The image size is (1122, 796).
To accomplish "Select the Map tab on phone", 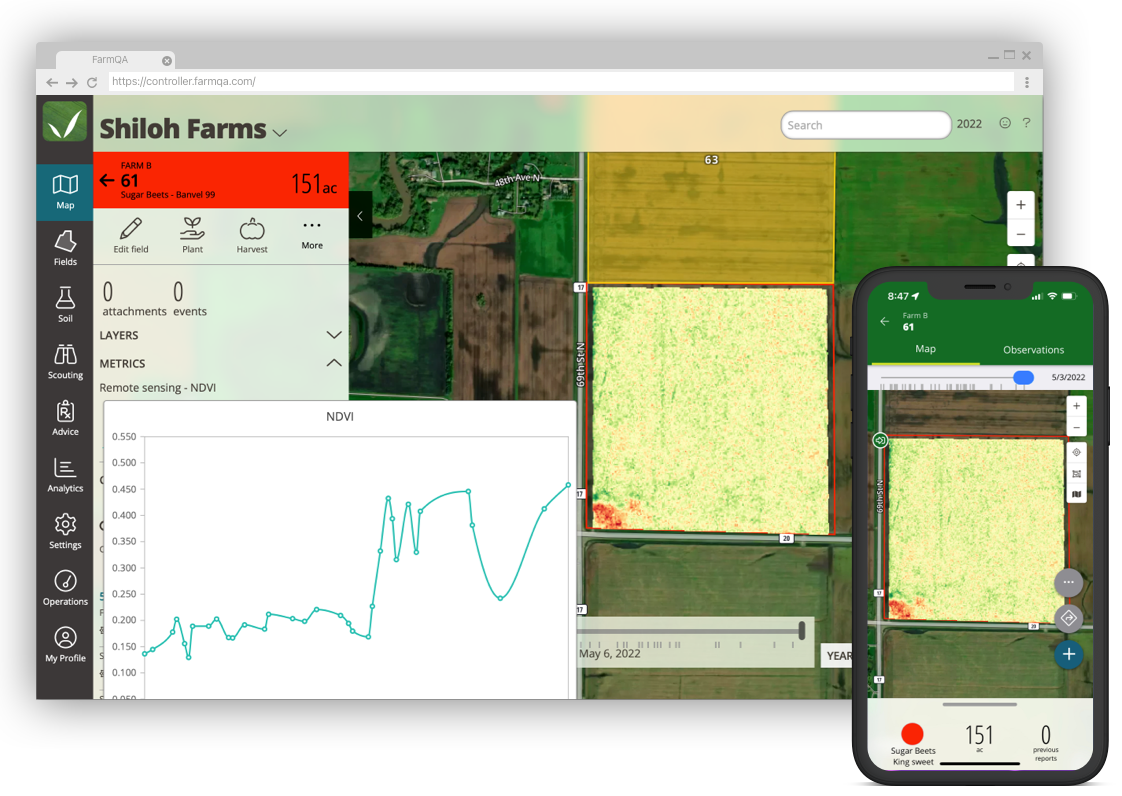I will (x=925, y=349).
